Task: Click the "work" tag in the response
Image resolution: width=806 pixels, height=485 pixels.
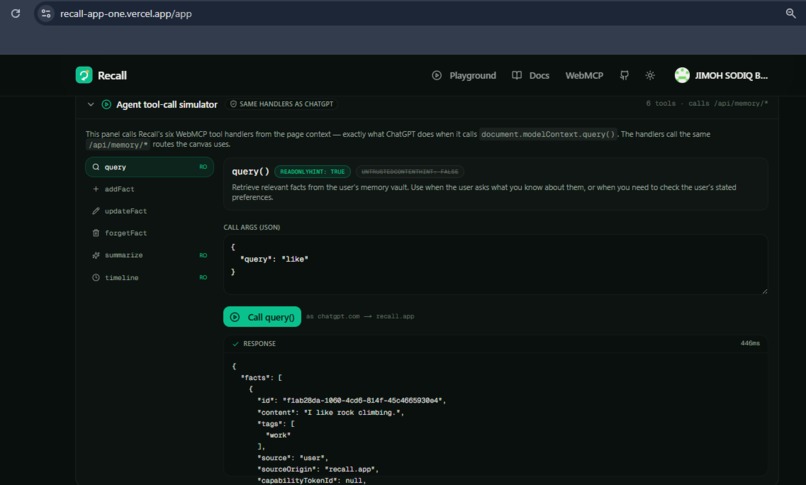Action: click(278, 435)
